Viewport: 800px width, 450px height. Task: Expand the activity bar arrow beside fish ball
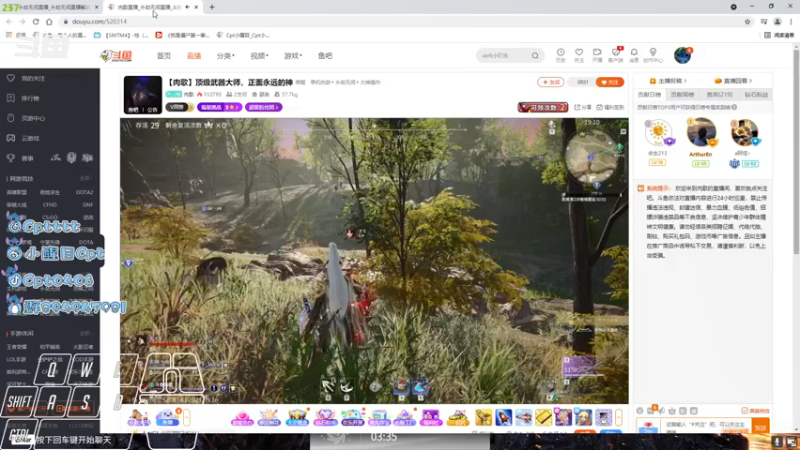pyautogui.click(x=187, y=417)
